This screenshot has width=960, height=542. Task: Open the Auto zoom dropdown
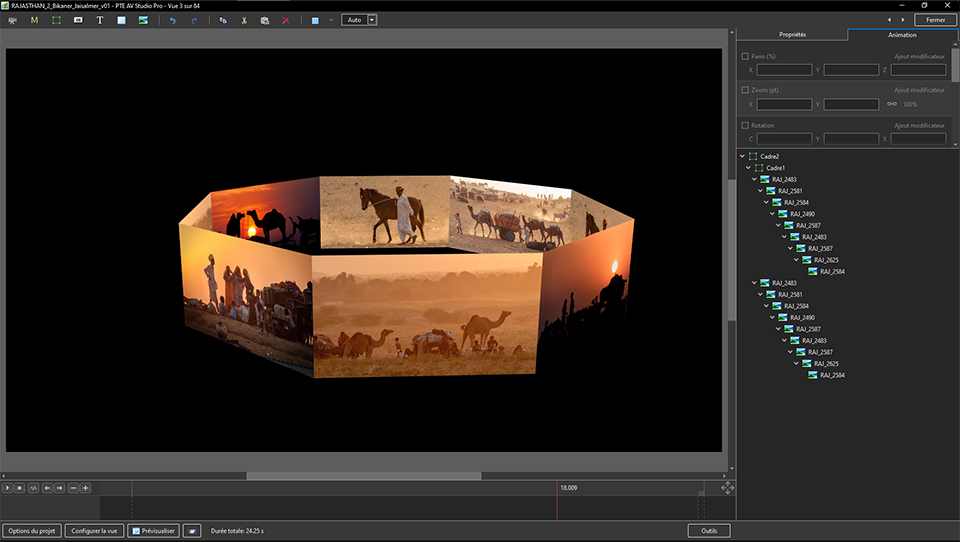pyautogui.click(x=372, y=20)
